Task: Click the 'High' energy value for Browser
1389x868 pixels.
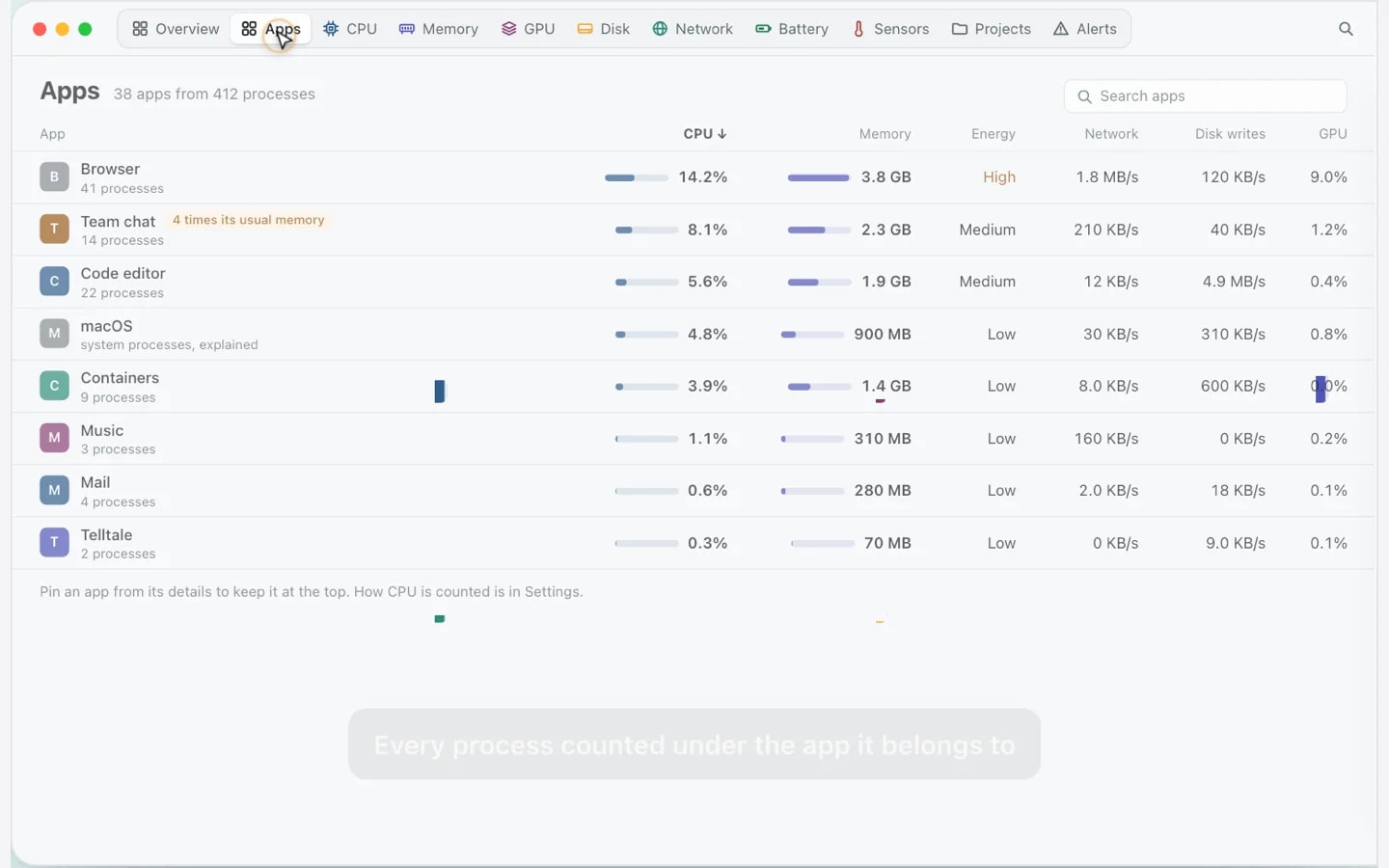Action: [x=999, y=177]
